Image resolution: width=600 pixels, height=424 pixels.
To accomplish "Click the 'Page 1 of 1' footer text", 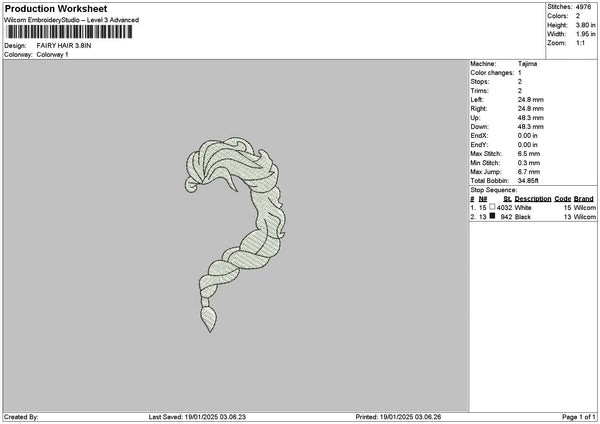I will [579, 417].
